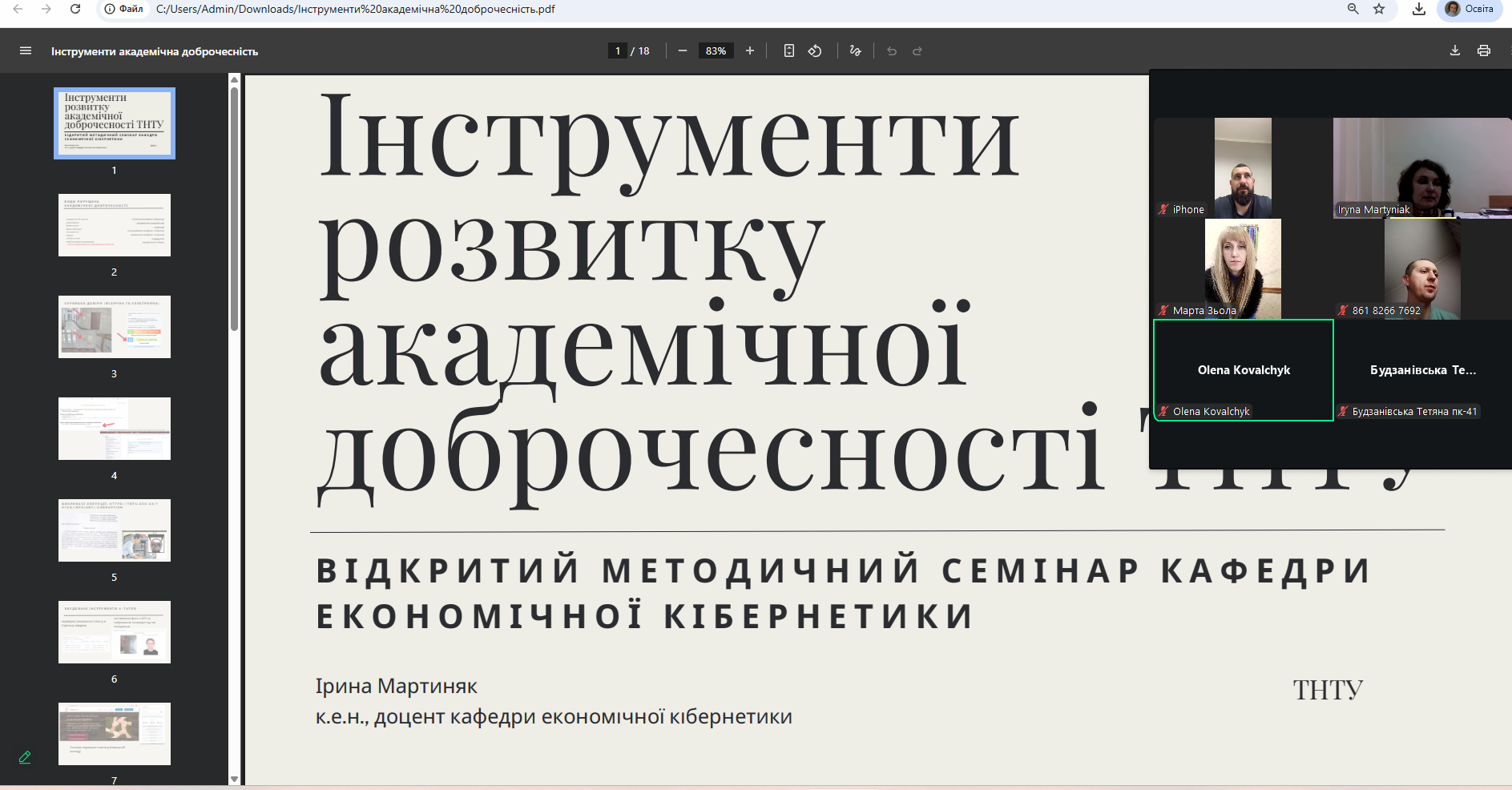The width and height of the screenshot is (1512, 790).
Task: Click the thumbnail panel scroll down arrow
Action: [x=234, y=779]
